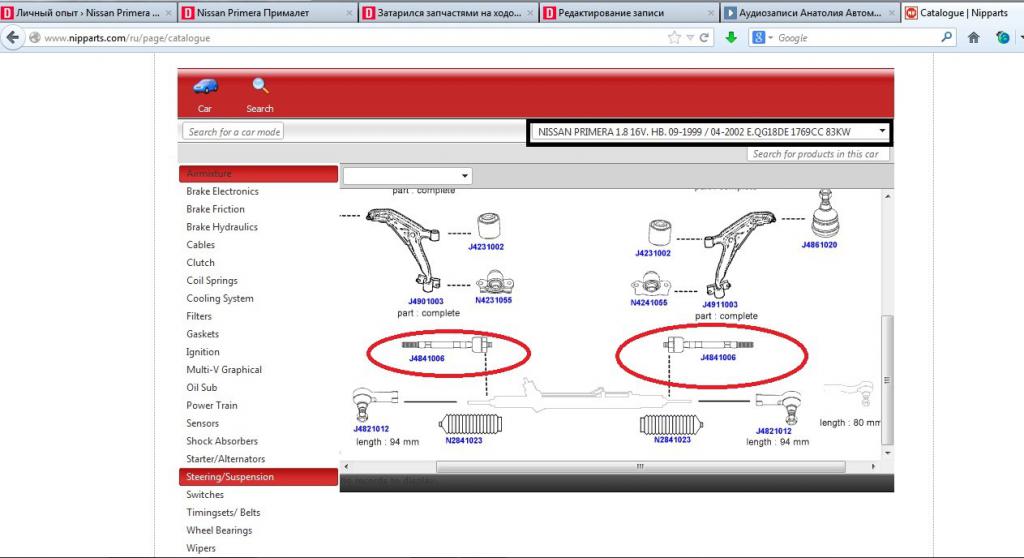Bookmark page with the star icon
The image size is (1024, 558).
click(674, 38)
